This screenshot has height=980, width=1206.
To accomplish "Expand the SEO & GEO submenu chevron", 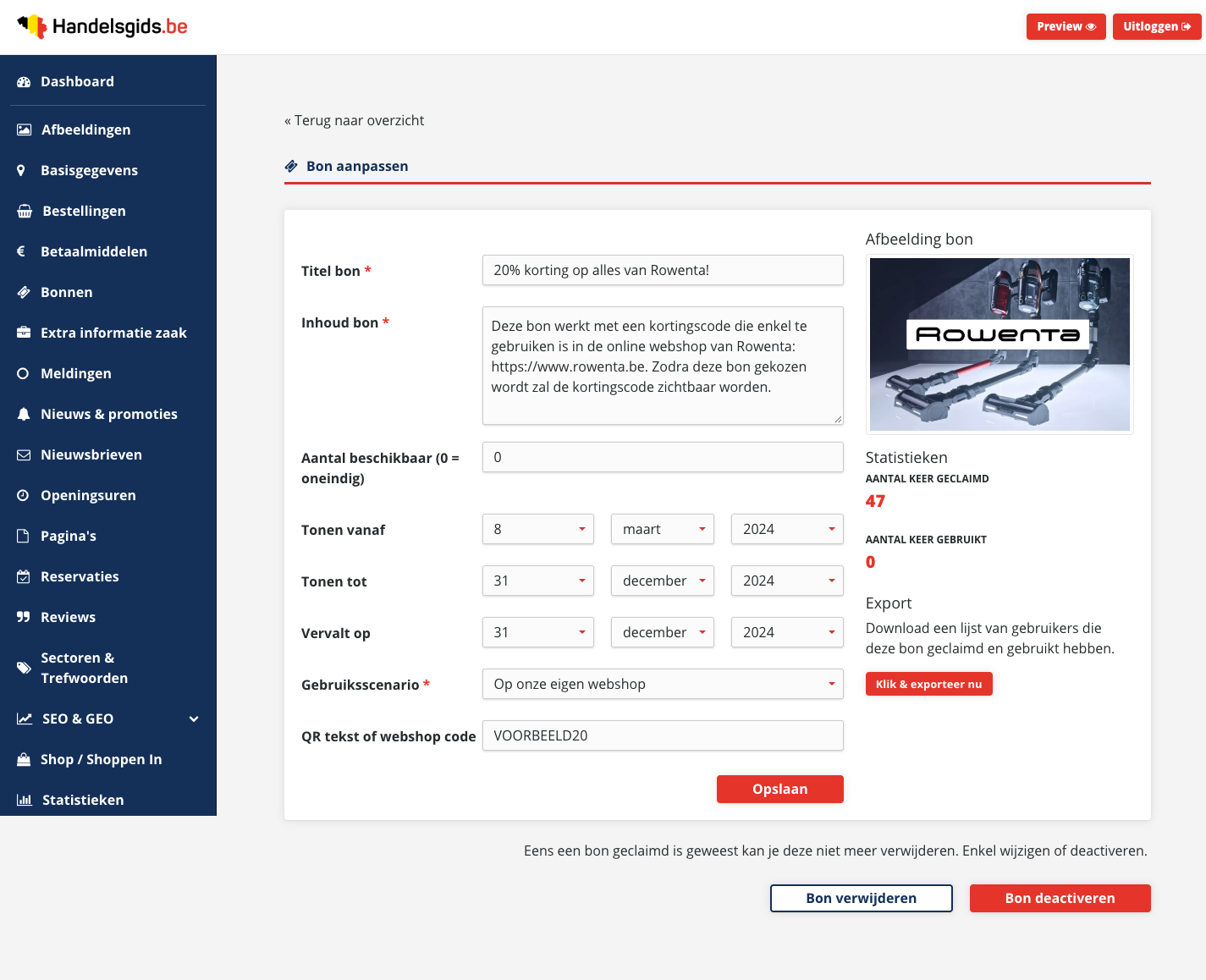I will coord(194,718).
